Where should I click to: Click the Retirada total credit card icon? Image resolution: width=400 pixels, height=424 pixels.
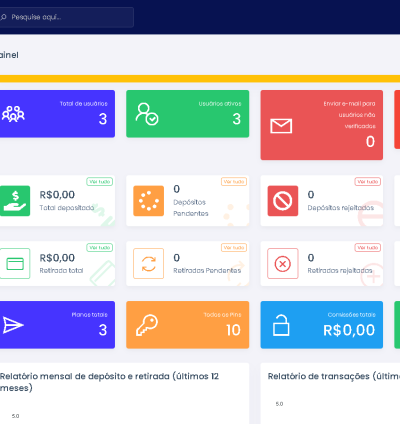tap(15, 263)
